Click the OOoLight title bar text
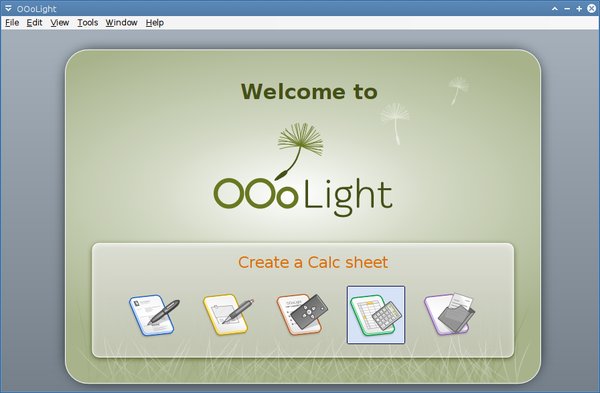This screenshot has width=600, height=393. point(36,9)
